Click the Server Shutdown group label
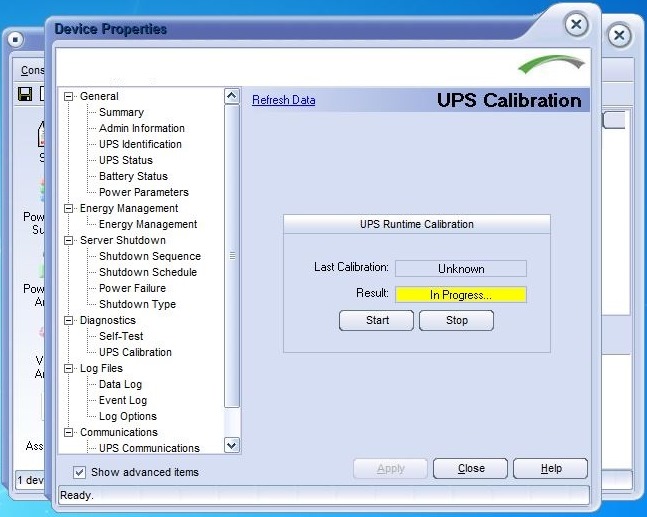The height and width of the screenshot is (517, 647). click(123, 241)
